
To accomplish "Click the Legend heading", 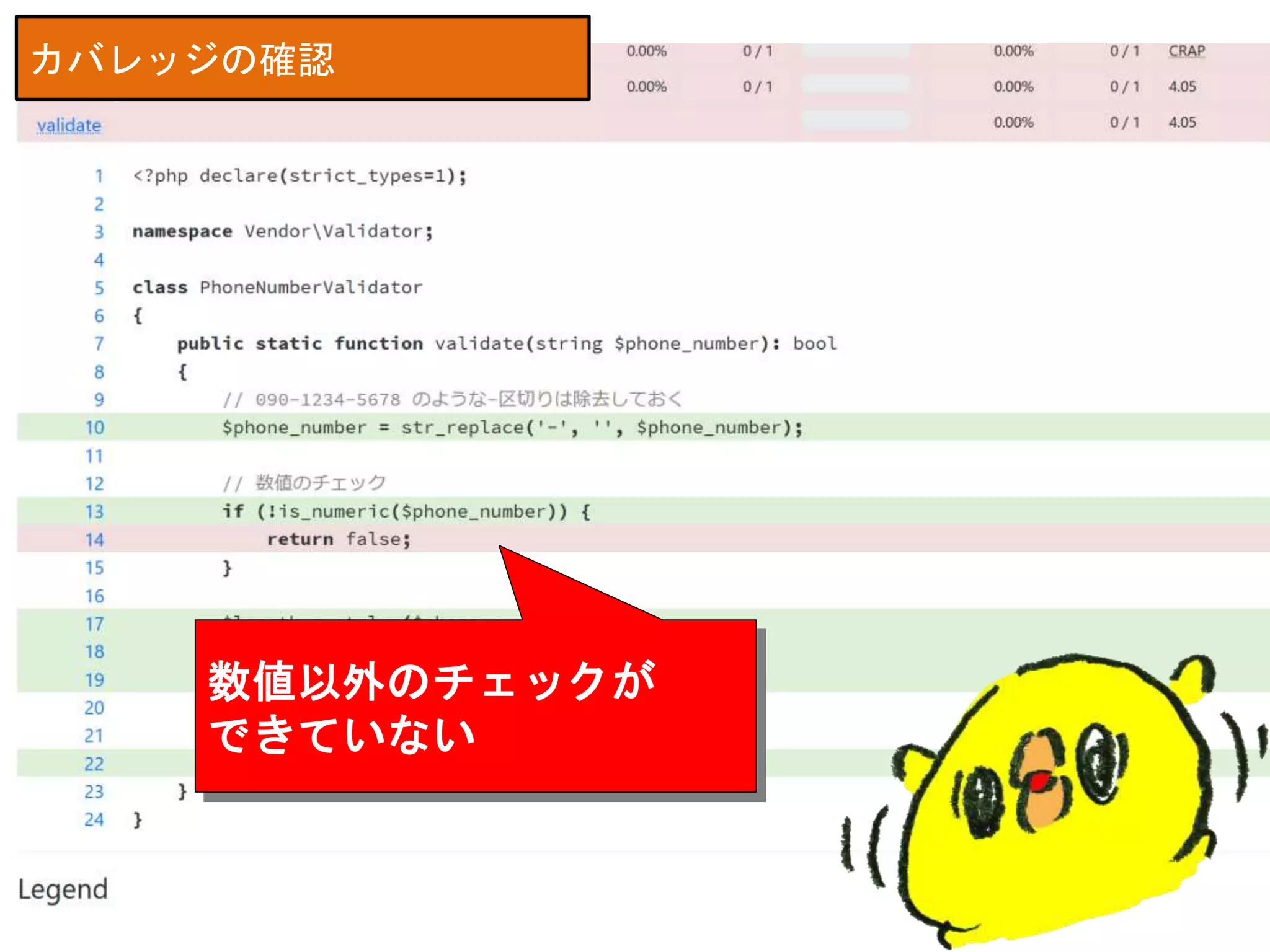I will coord(63,889).
